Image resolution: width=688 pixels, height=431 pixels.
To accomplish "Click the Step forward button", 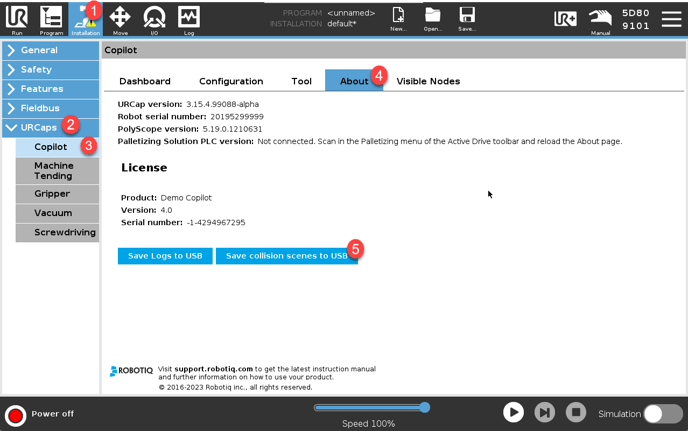I will pos(545,413).
